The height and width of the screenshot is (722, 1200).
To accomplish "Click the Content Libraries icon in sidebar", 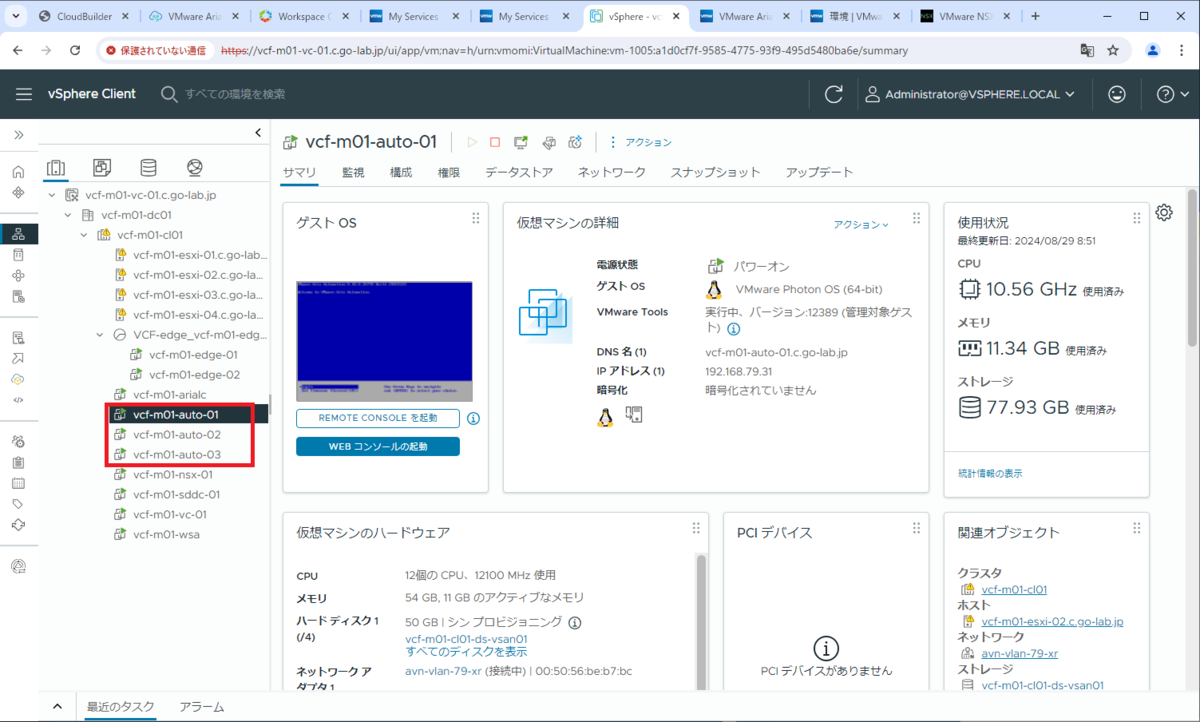I will 18,255.
